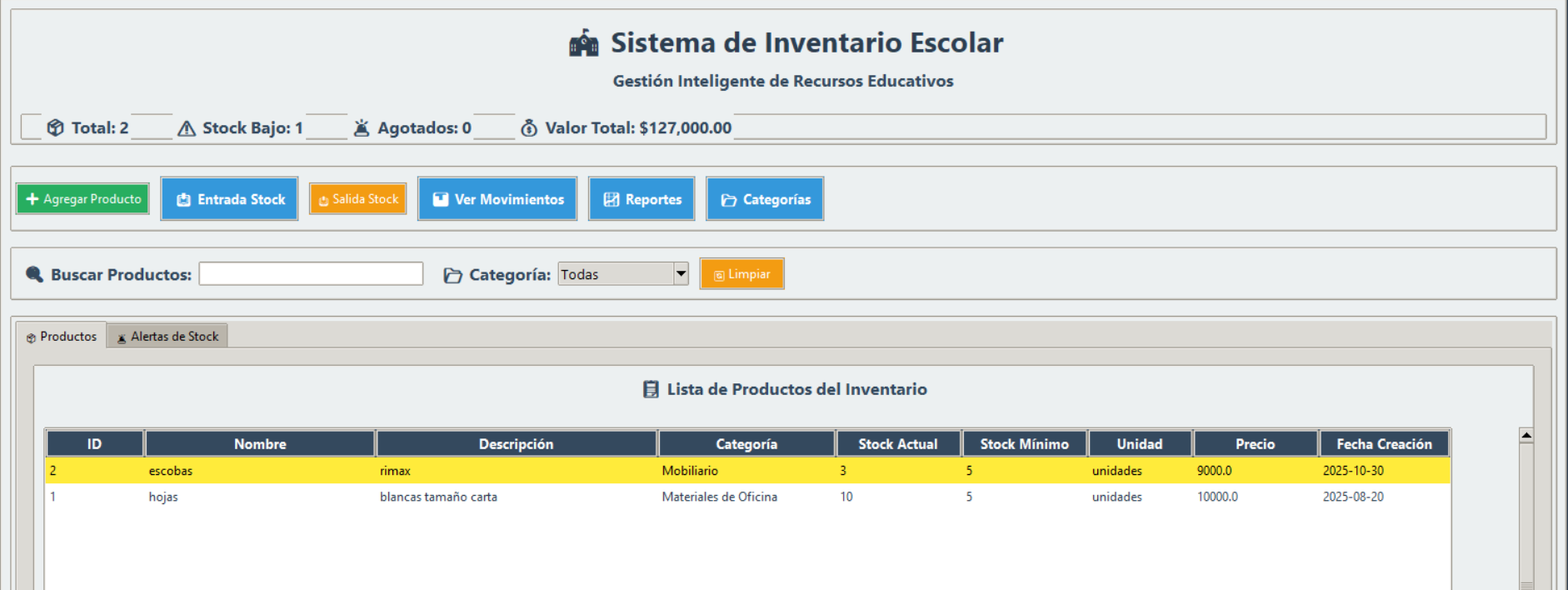The width and height of the screenshot is (1568, 590).
Task: Click the Valor Total $127,000.00 label
Action: pos(638,127)
